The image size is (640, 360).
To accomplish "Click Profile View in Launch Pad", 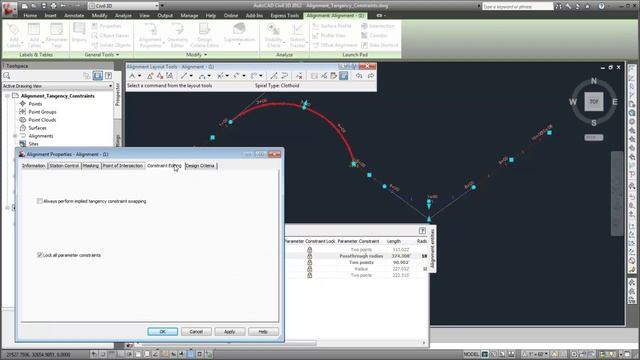I will point(329,36).
